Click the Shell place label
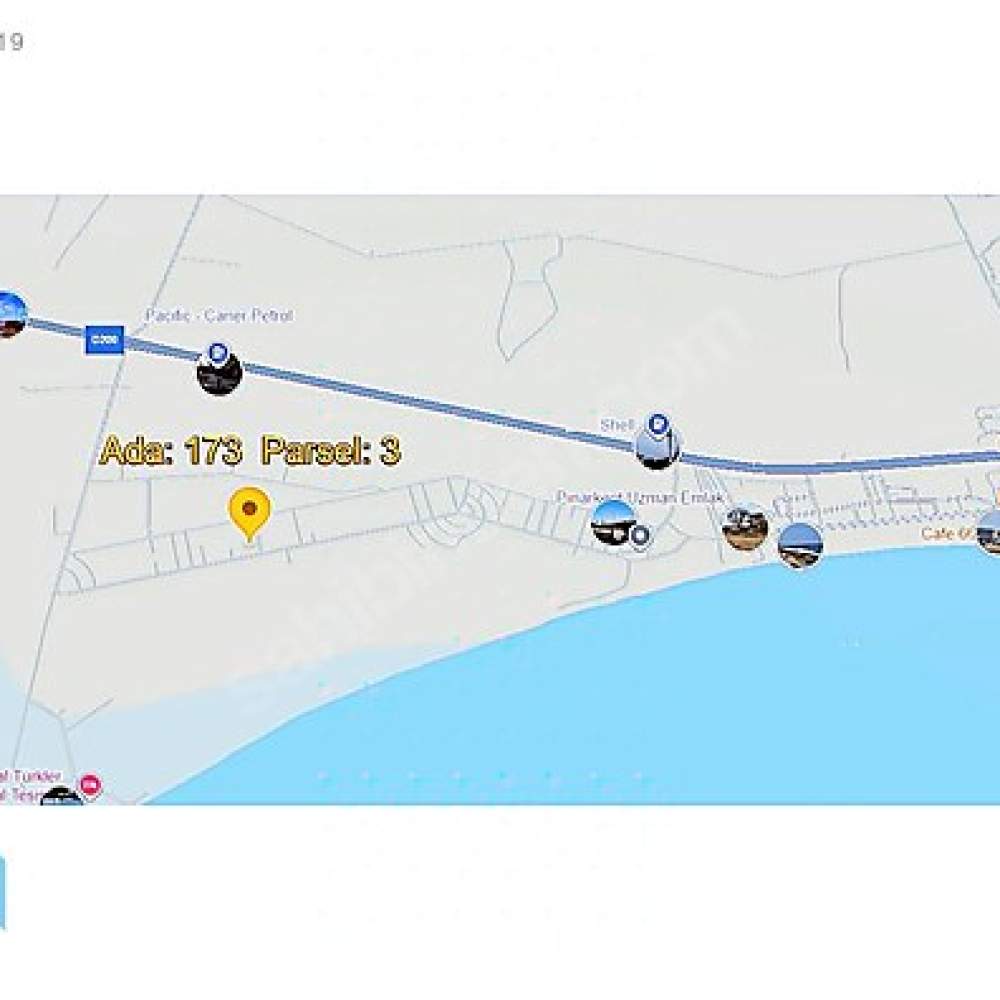Viewport: 1000px width, 1000px height. (617, 424)
